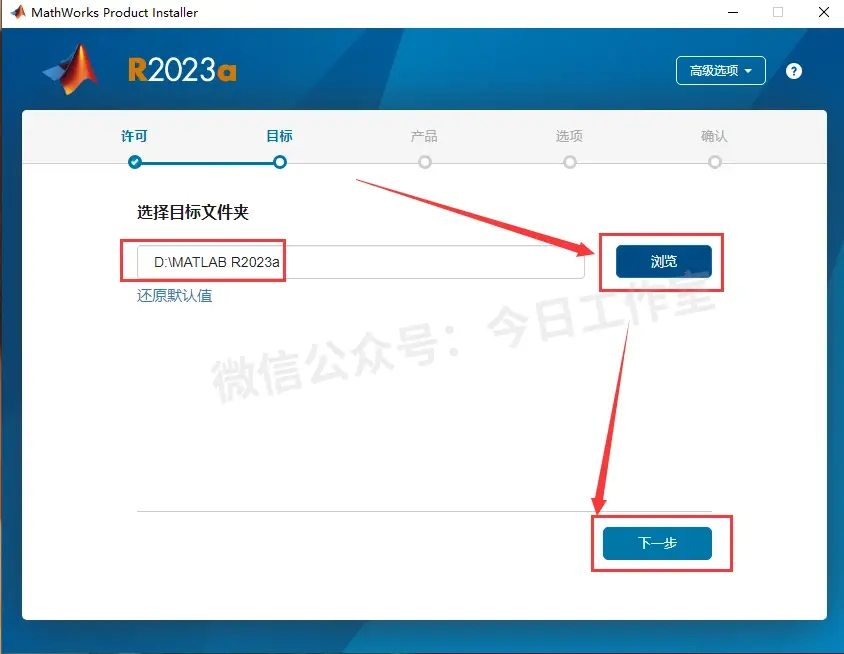Click the 目标 step progress circle
This screenshot has height=654, width=844.
[x=279, y=162]
